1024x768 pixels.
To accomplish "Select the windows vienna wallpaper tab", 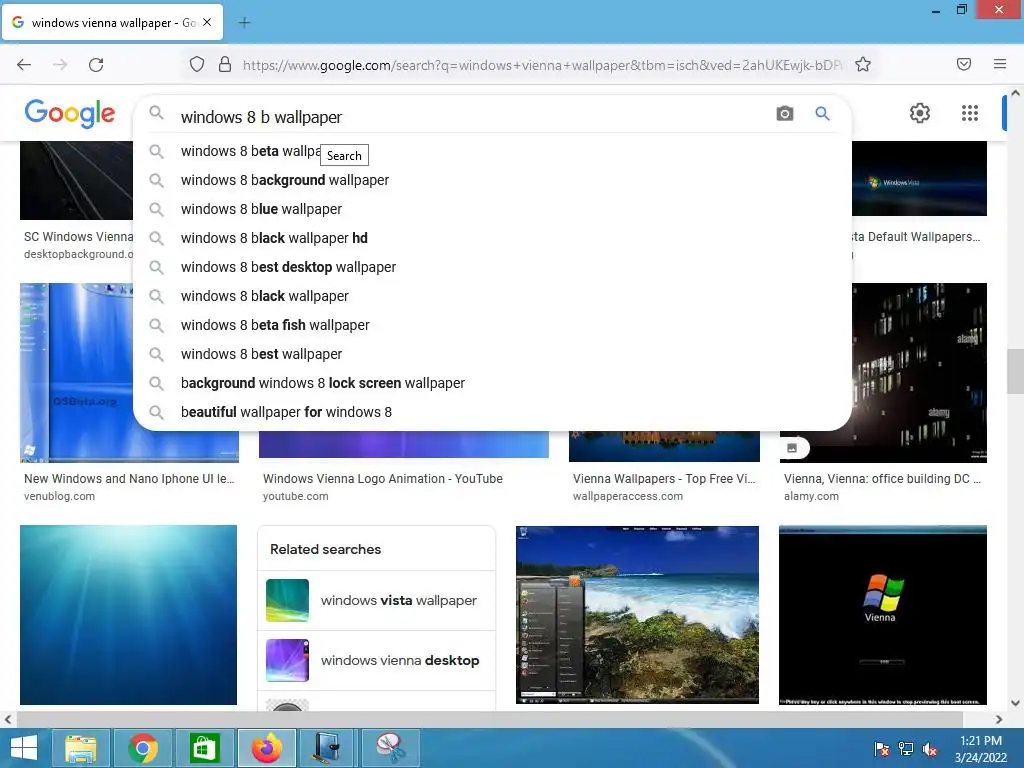I will click(x=112, y=22).
